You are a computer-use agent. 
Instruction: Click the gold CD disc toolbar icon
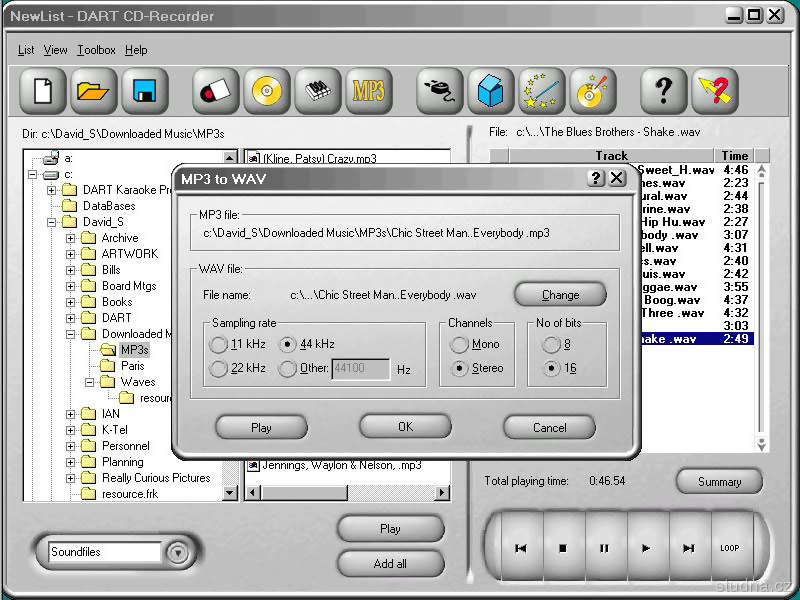266,92
